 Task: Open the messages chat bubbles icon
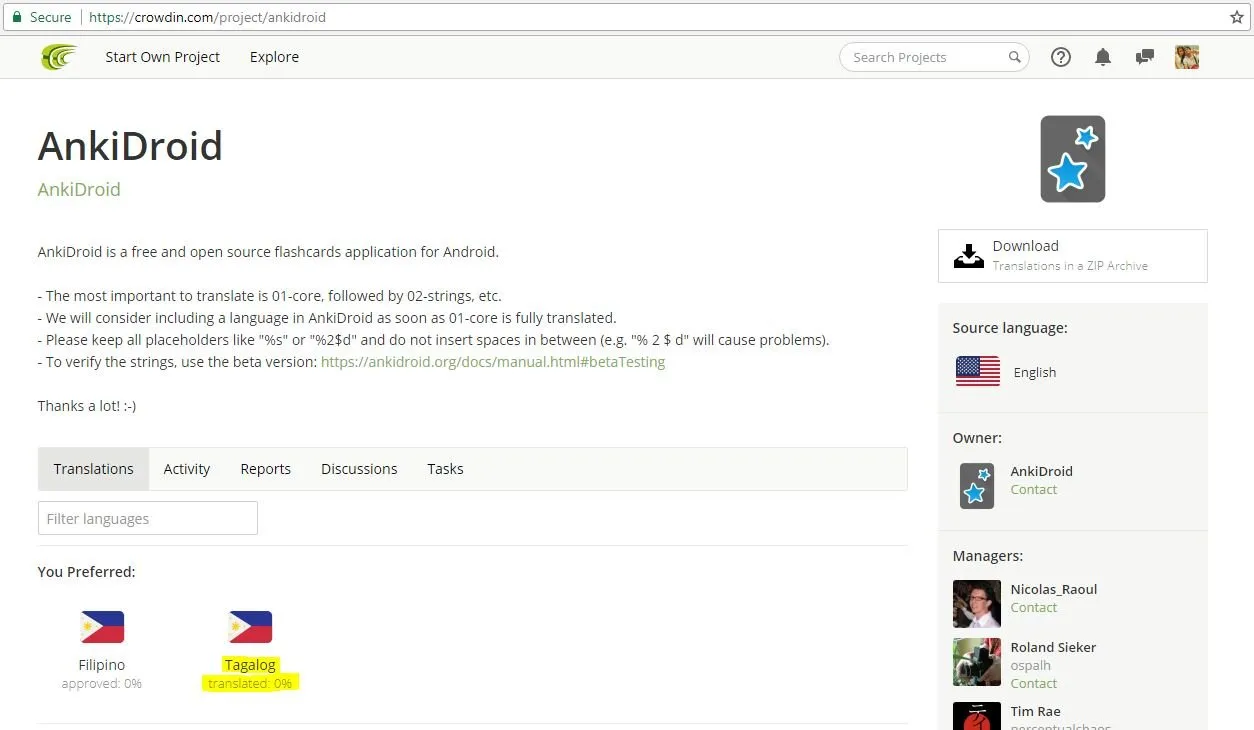(1145, 57)
